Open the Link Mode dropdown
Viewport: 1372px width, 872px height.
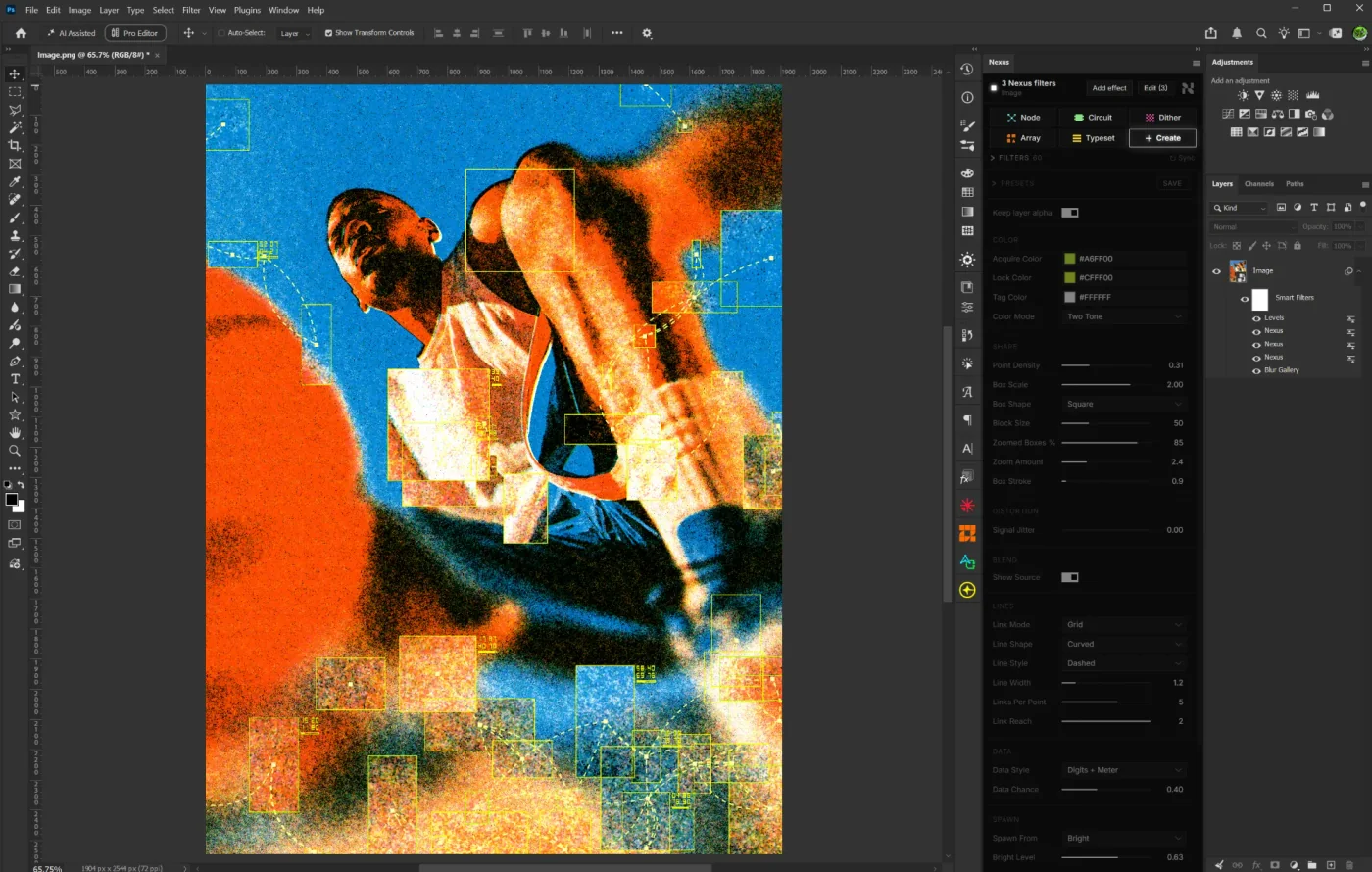1124,624
